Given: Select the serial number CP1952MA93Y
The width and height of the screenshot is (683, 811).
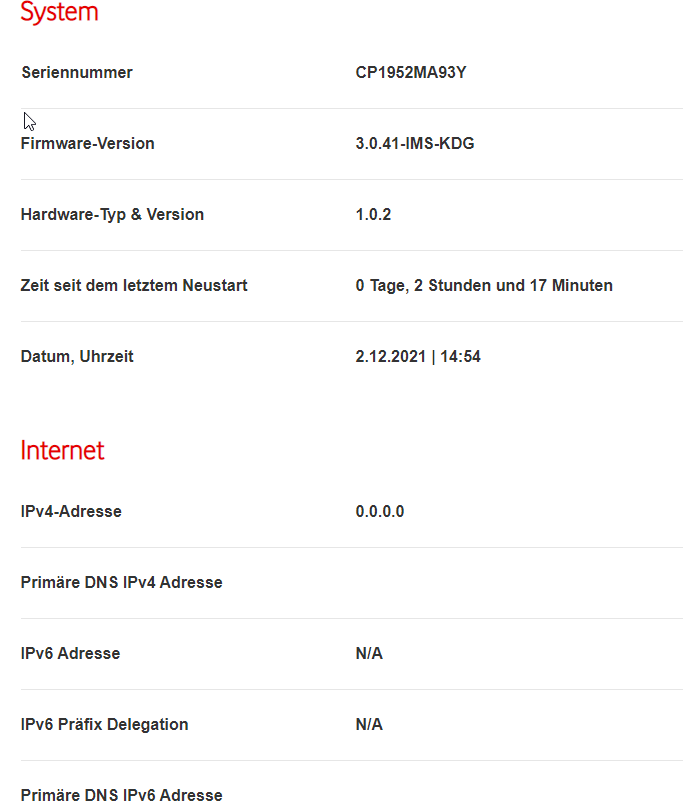Looking at the screenshot, I should point(411,72).
